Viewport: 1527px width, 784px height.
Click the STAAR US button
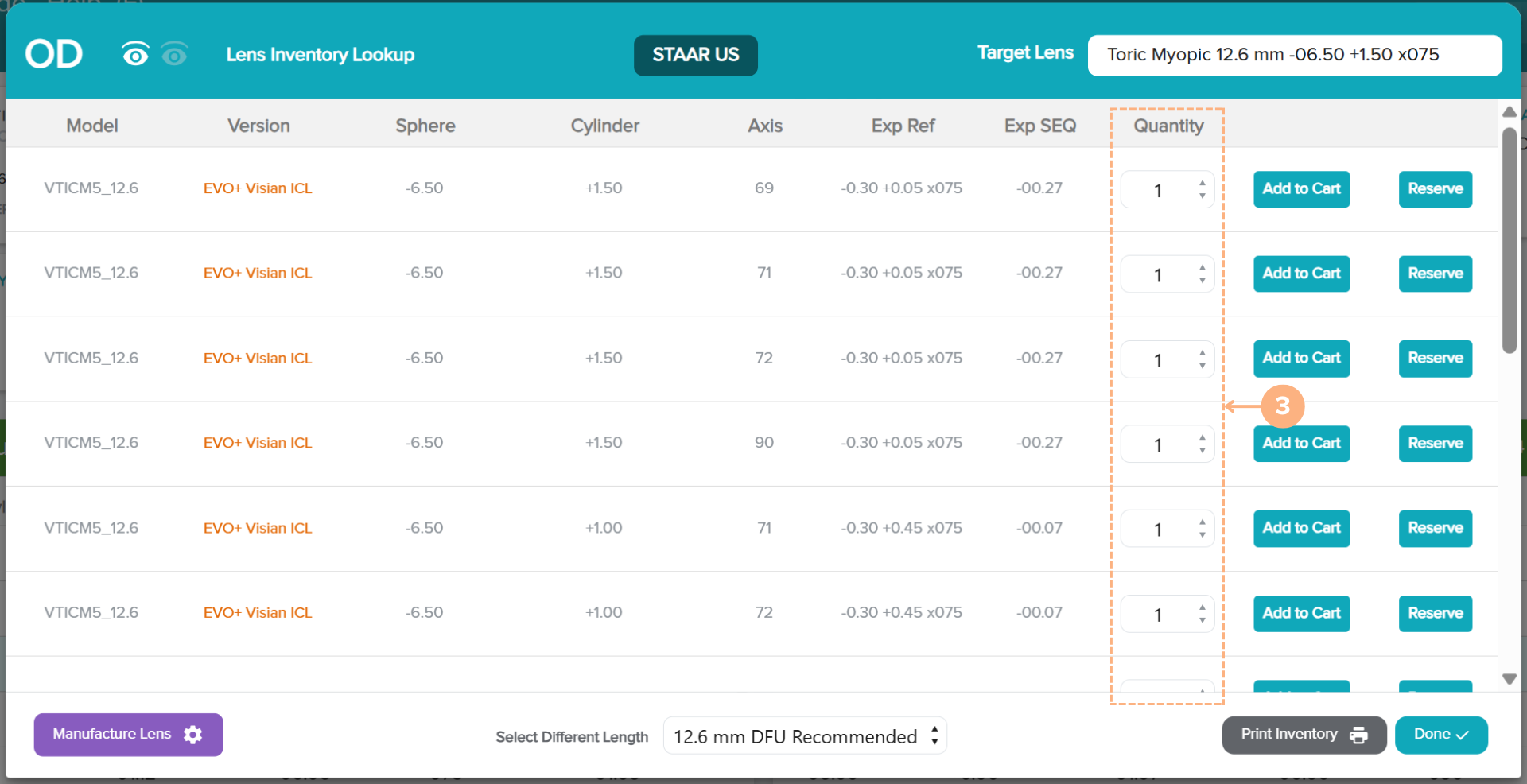(x=695, y=55)
